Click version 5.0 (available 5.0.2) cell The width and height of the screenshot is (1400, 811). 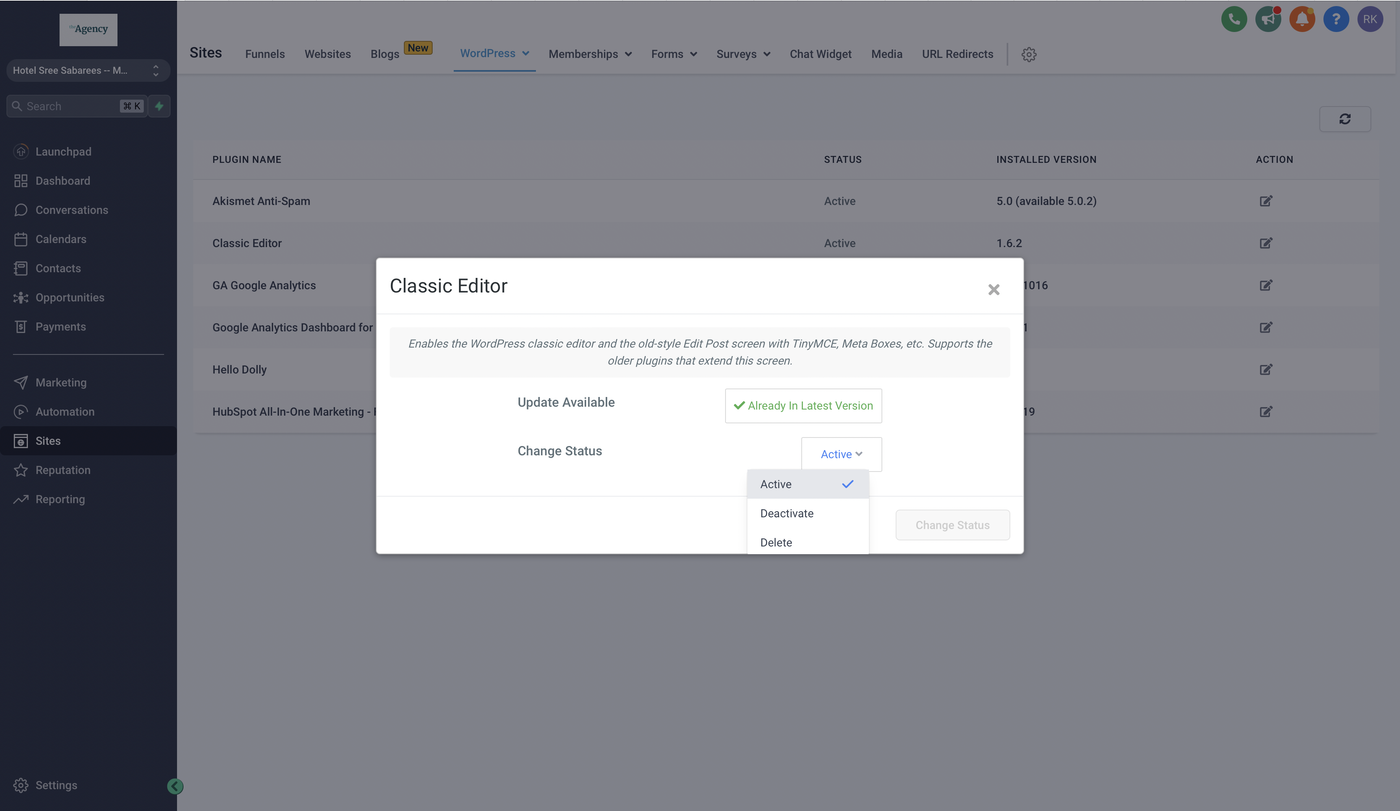(1047, 201)
